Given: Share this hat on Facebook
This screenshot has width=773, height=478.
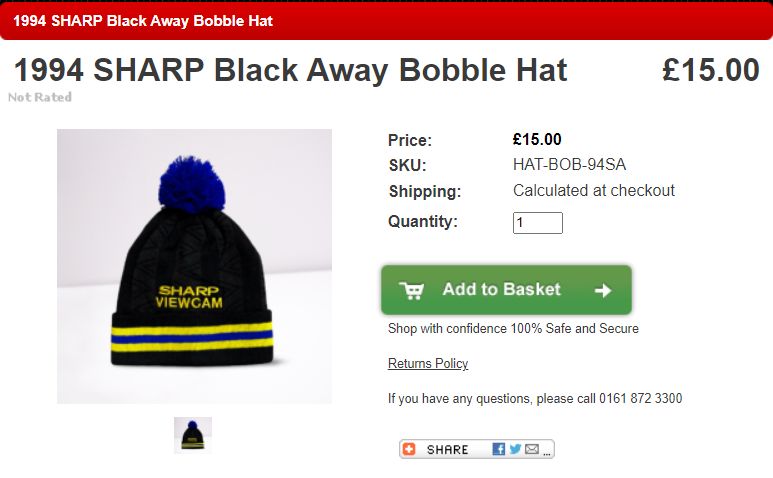Looking at the screenshot, I should (498, 449).
